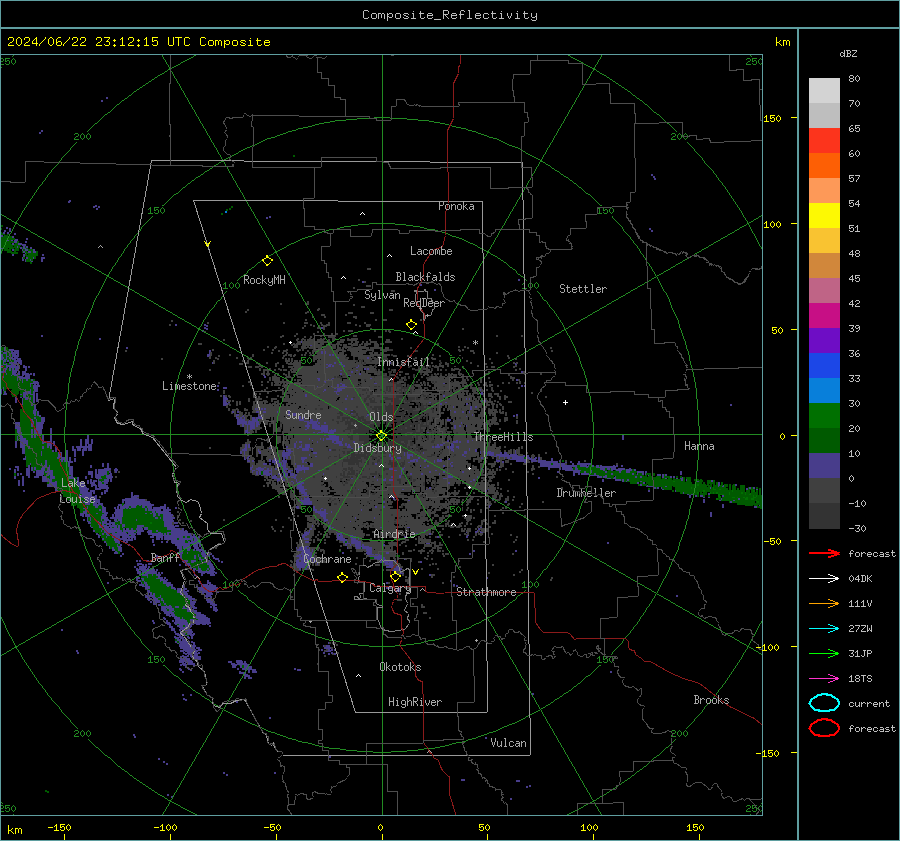Click the white 04DK arrow legend icon

click(x=824, y=579)
